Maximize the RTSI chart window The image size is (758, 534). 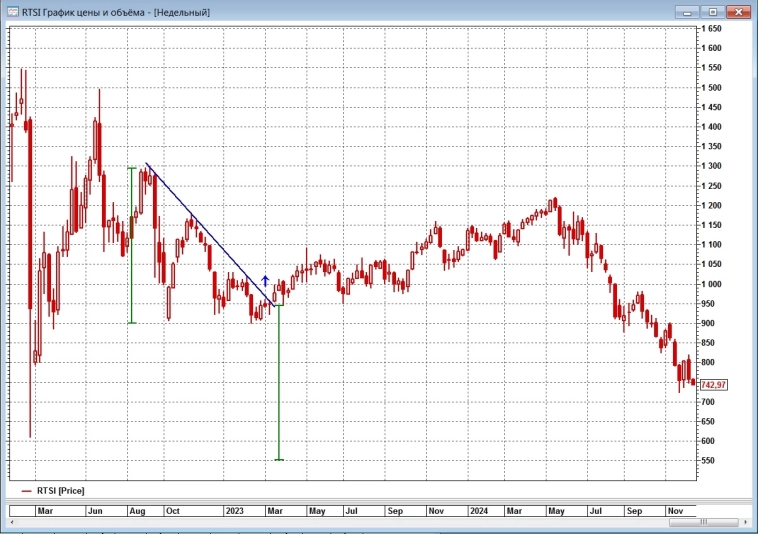(713, 12)
